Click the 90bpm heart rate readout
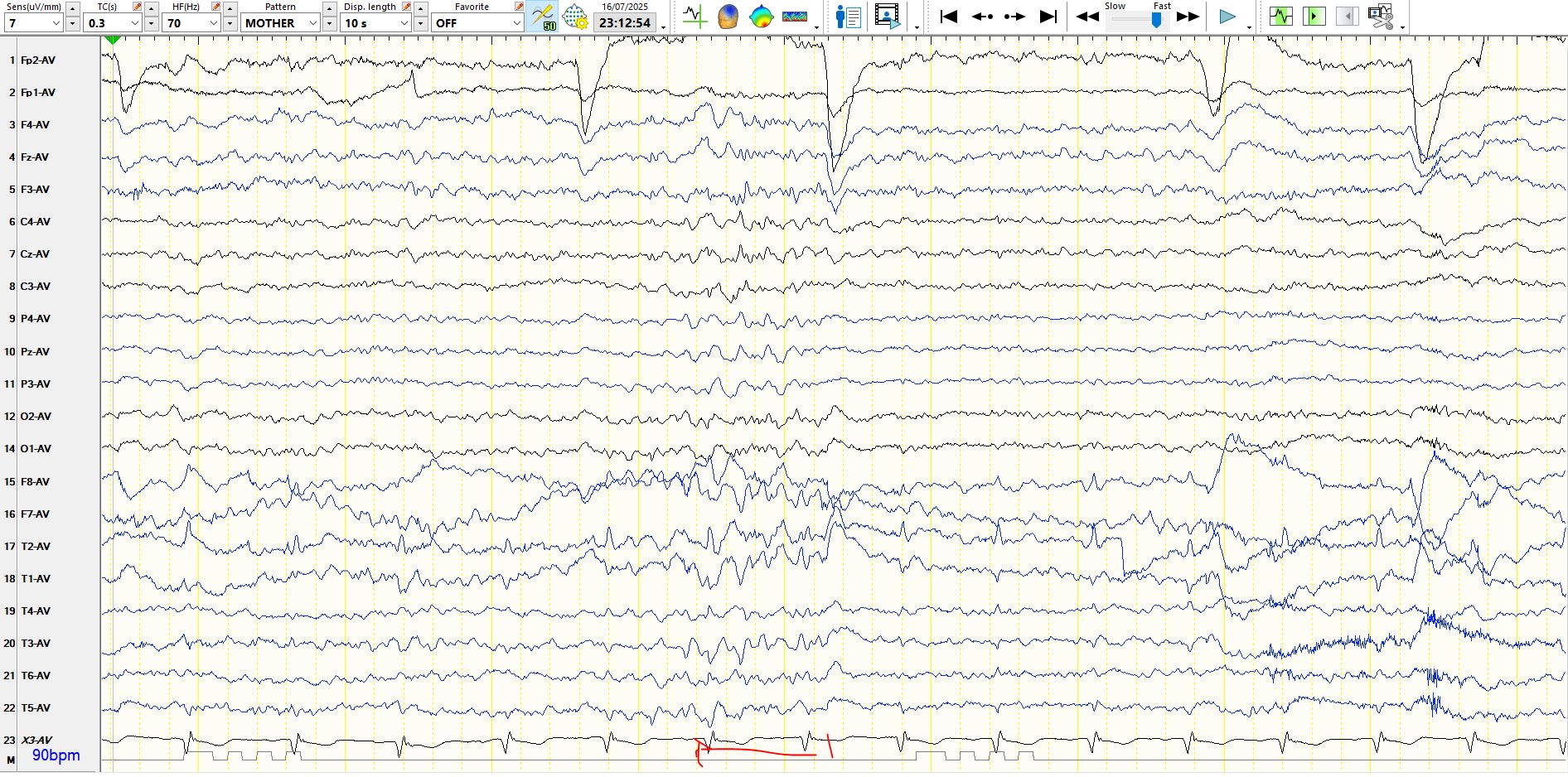Viewport: 1568px width, 777px height. [x=56, y=755]
